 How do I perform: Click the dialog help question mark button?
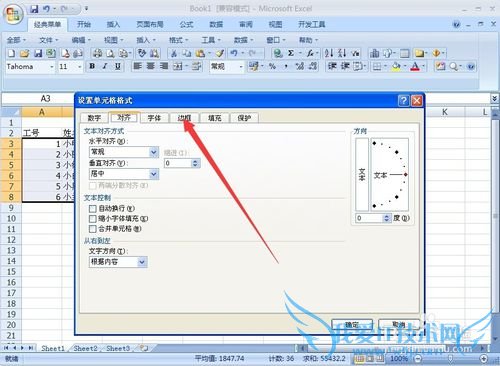[403, 100]
